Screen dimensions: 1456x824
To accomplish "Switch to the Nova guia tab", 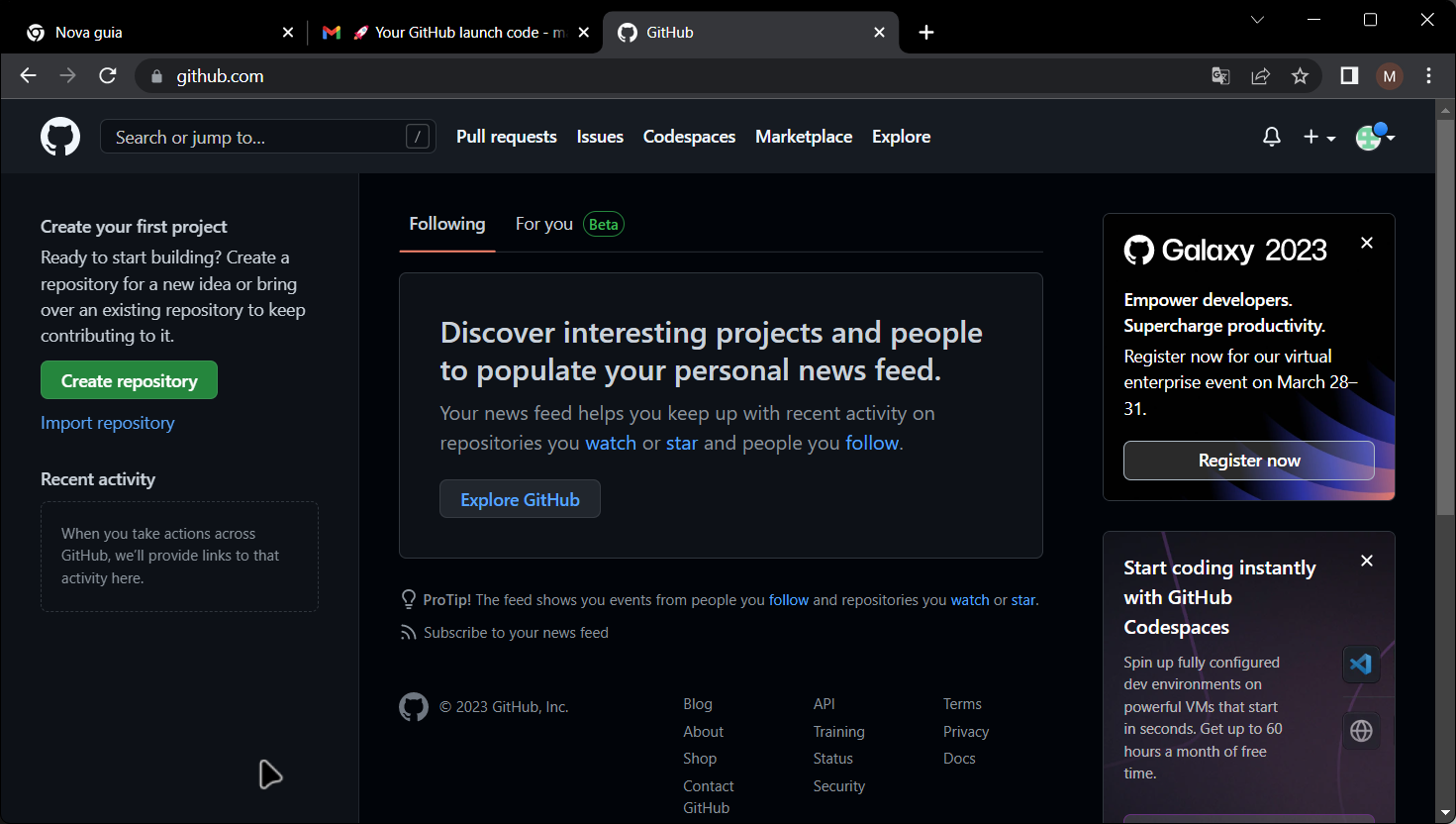I will (158, 33).
